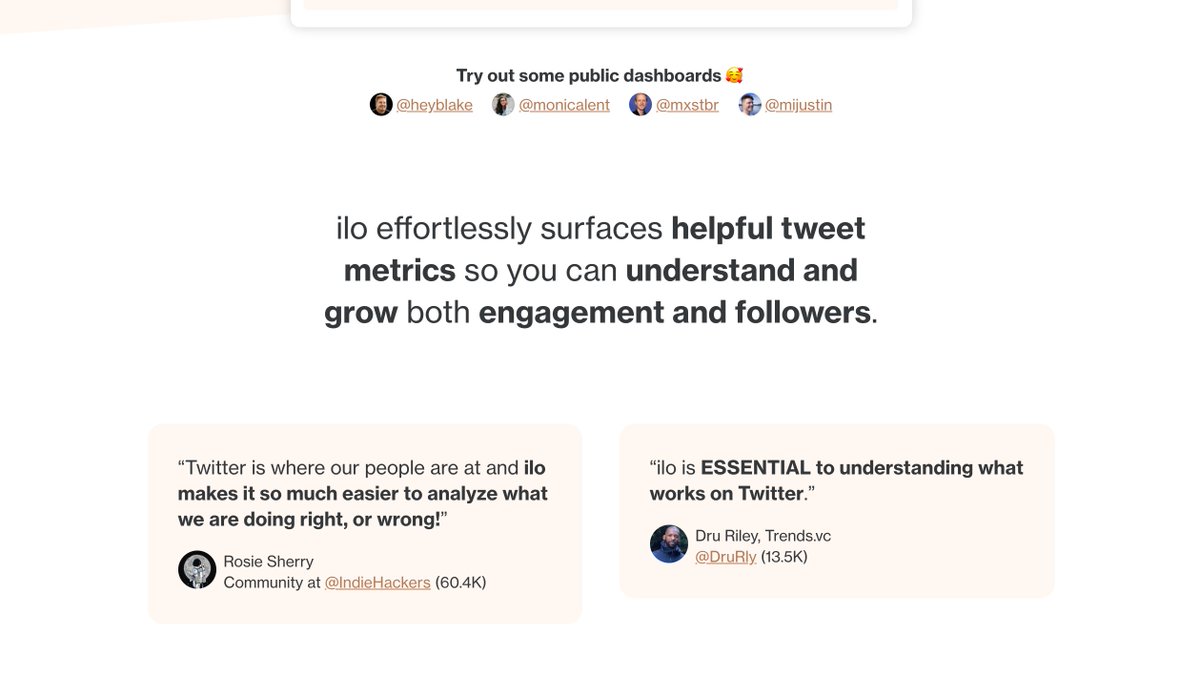The width and height of the screenshot is (1200, 675).
Task: Click the "Dru Riley, Trends.vc" name text
Action: (x=763, y=536)
